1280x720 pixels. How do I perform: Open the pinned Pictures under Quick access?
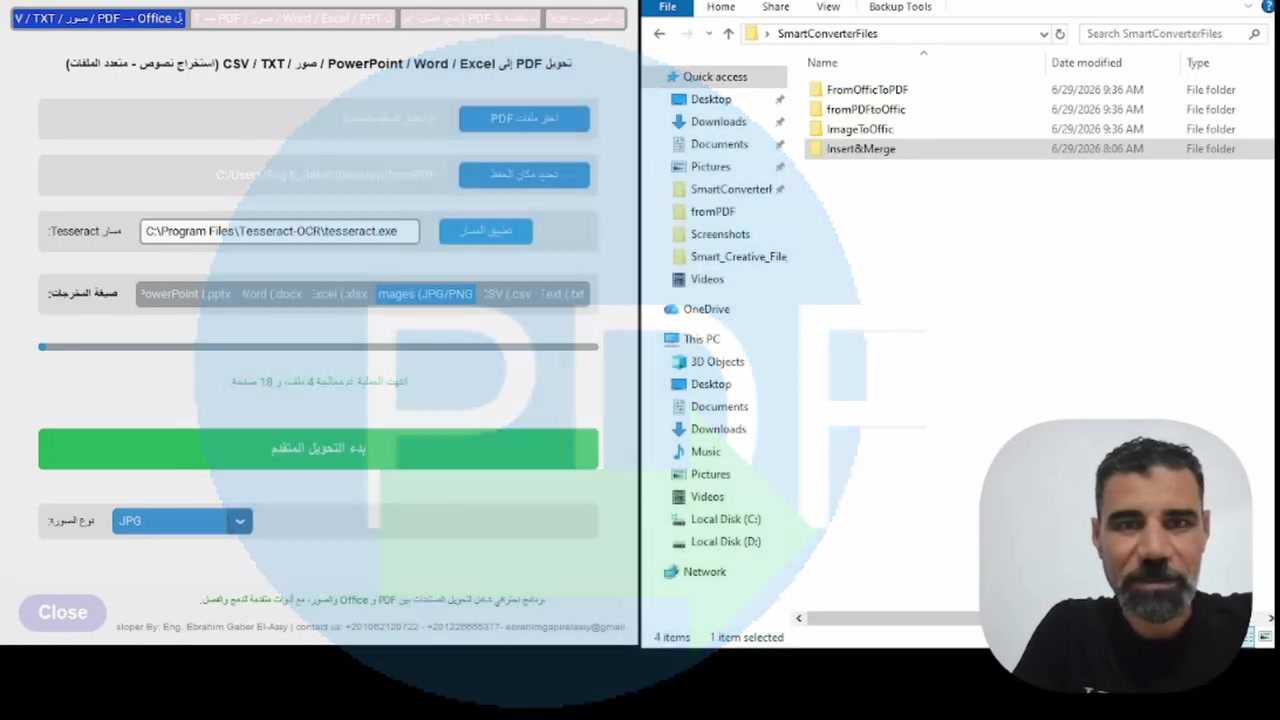tap(710, 167)
